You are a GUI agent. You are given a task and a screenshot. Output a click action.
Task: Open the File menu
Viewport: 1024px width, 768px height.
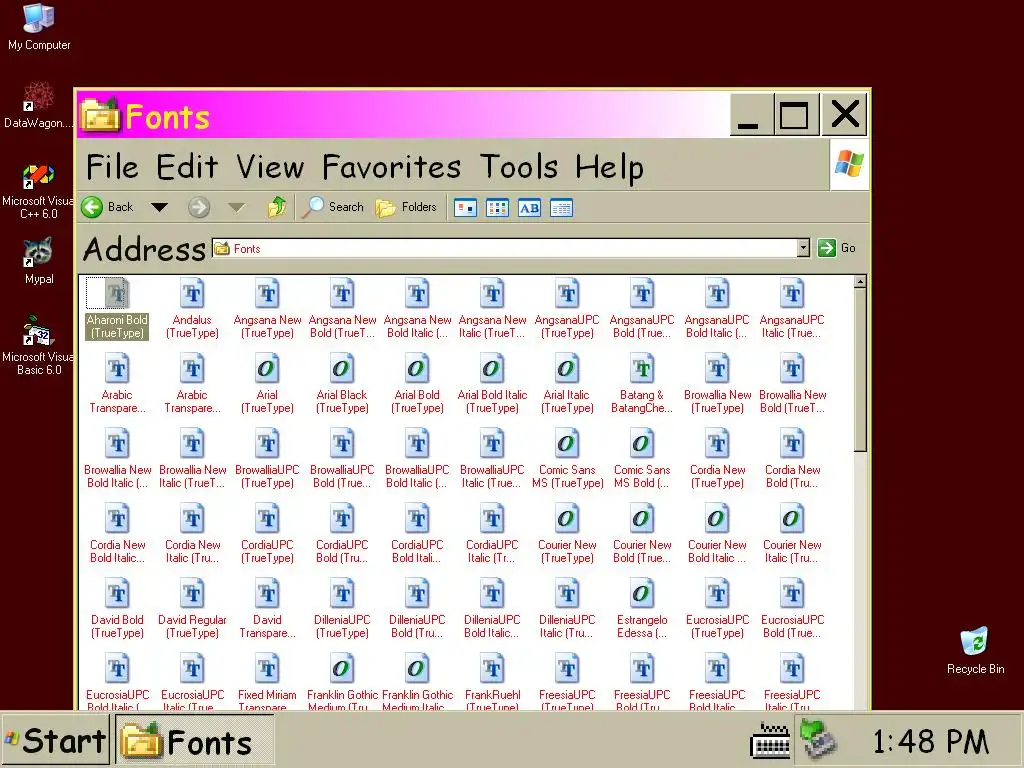coord(112,167)
